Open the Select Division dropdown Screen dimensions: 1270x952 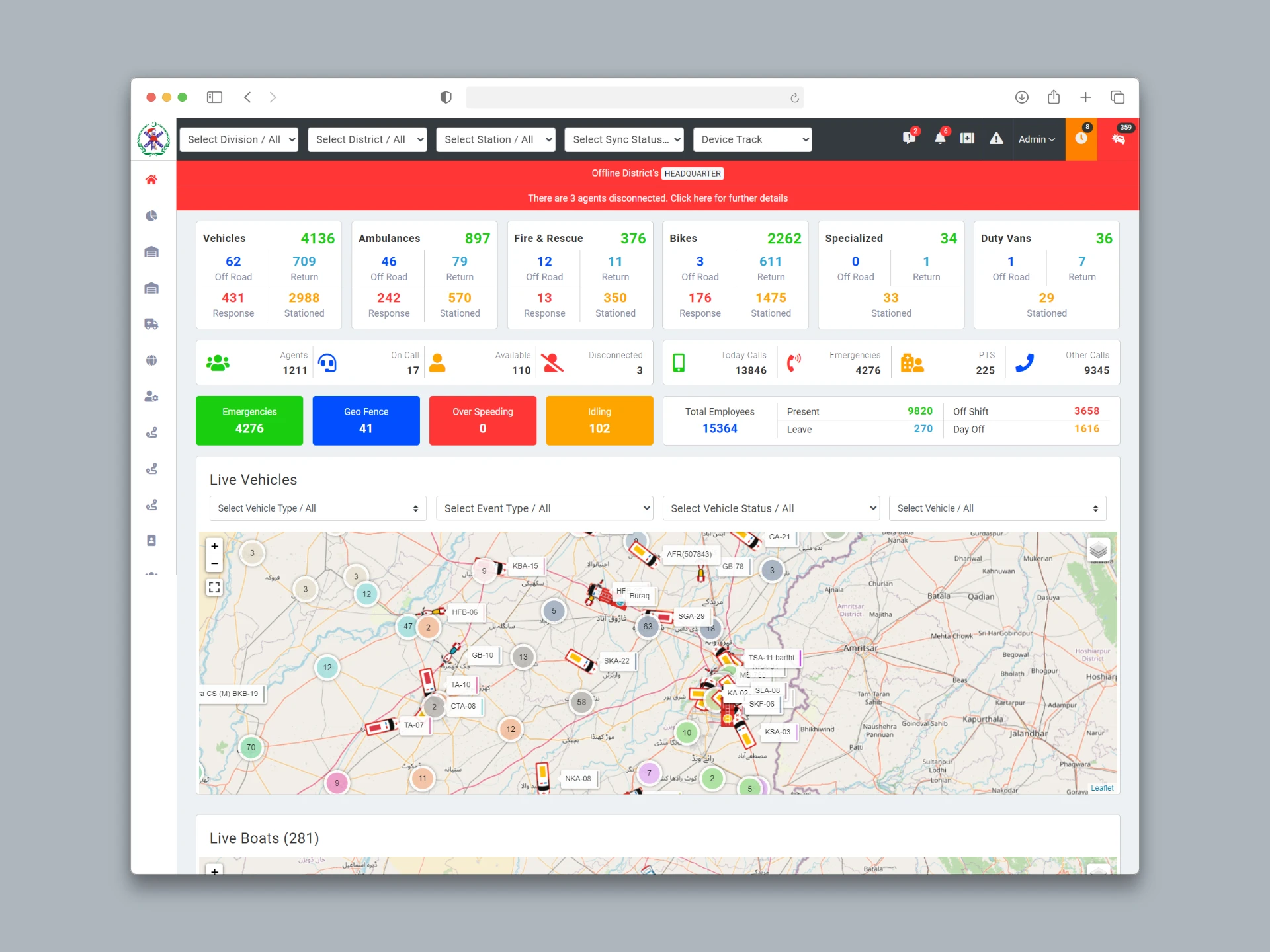(x=239, y=139)
